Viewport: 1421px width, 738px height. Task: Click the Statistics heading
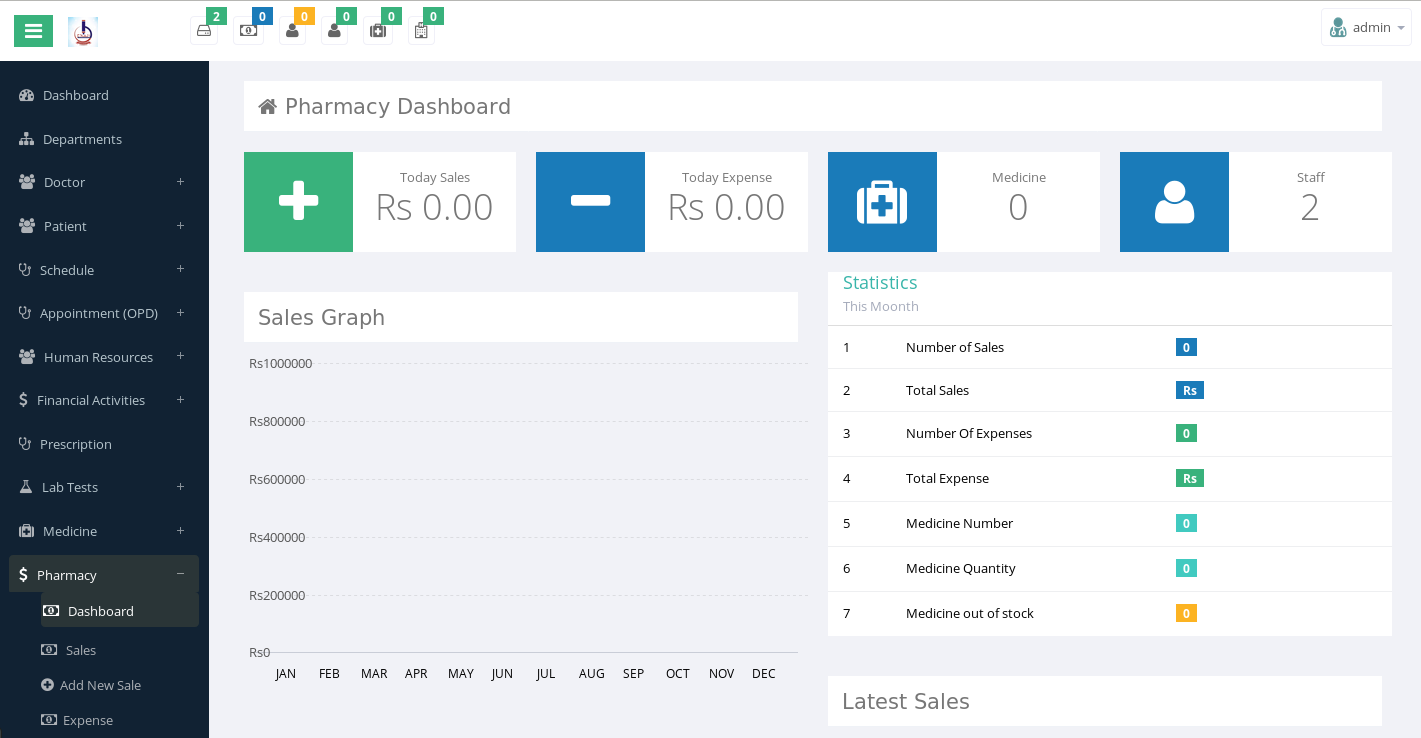point(880,283)
